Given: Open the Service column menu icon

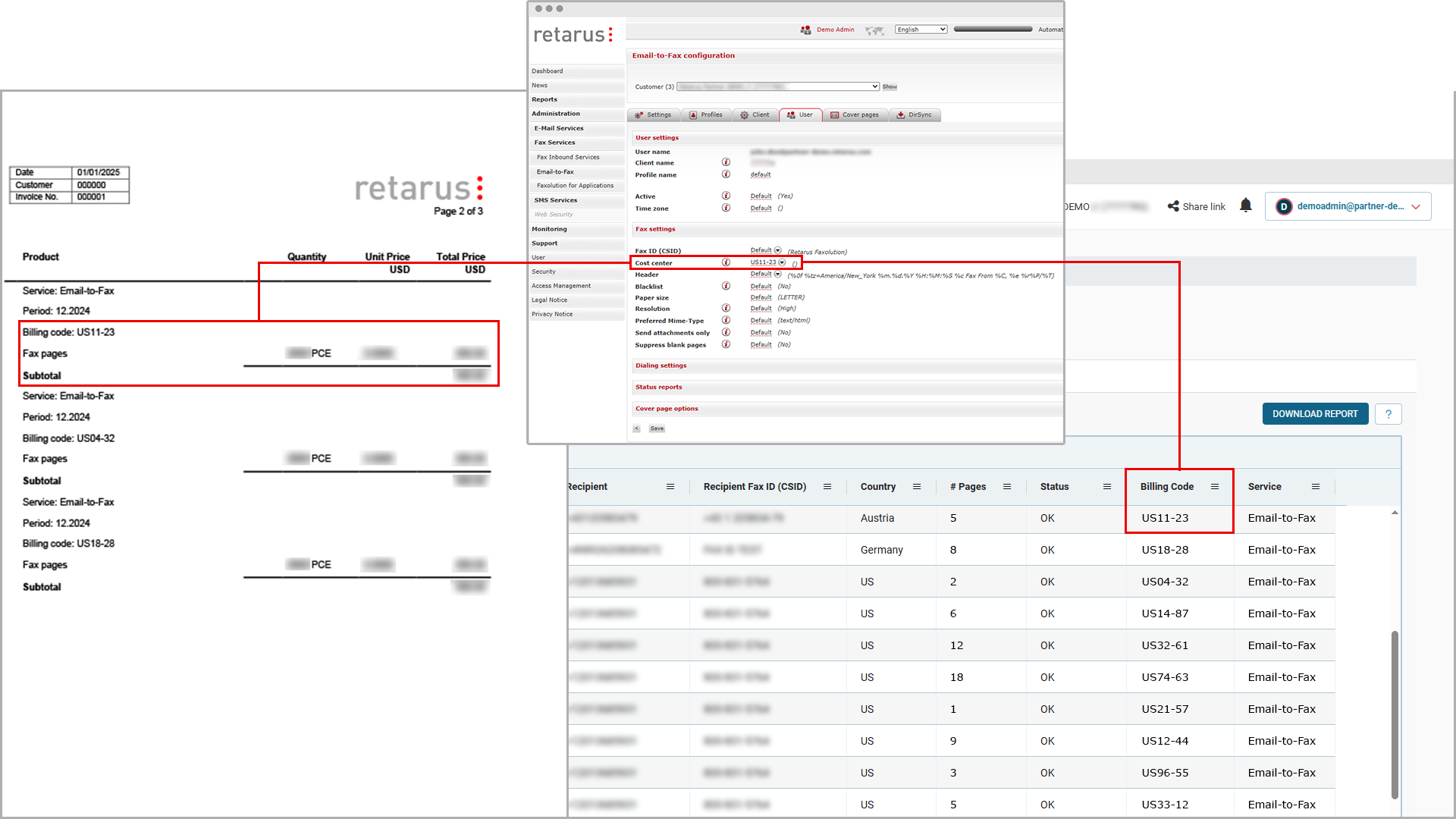Looking at the screenshot, I should [x=1316, y=487].
